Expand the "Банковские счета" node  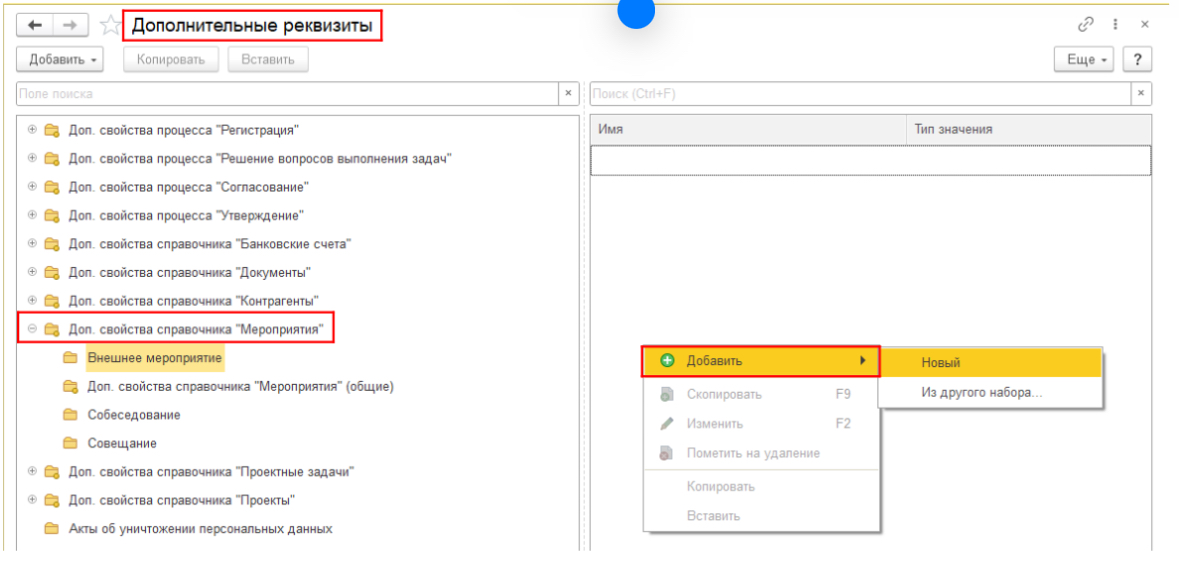[x=32, y=244]
